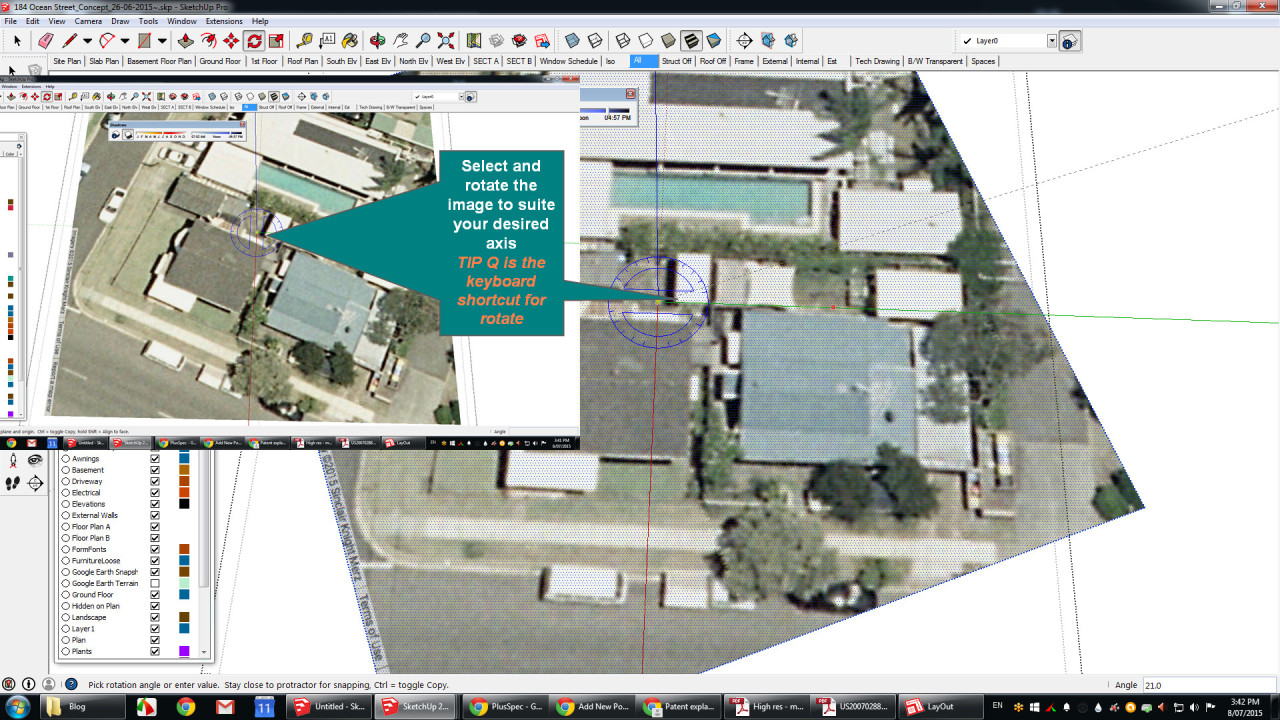This screenshot has height=720, width=1280.
Task: Select the Move tool
Action: [231, 41]
